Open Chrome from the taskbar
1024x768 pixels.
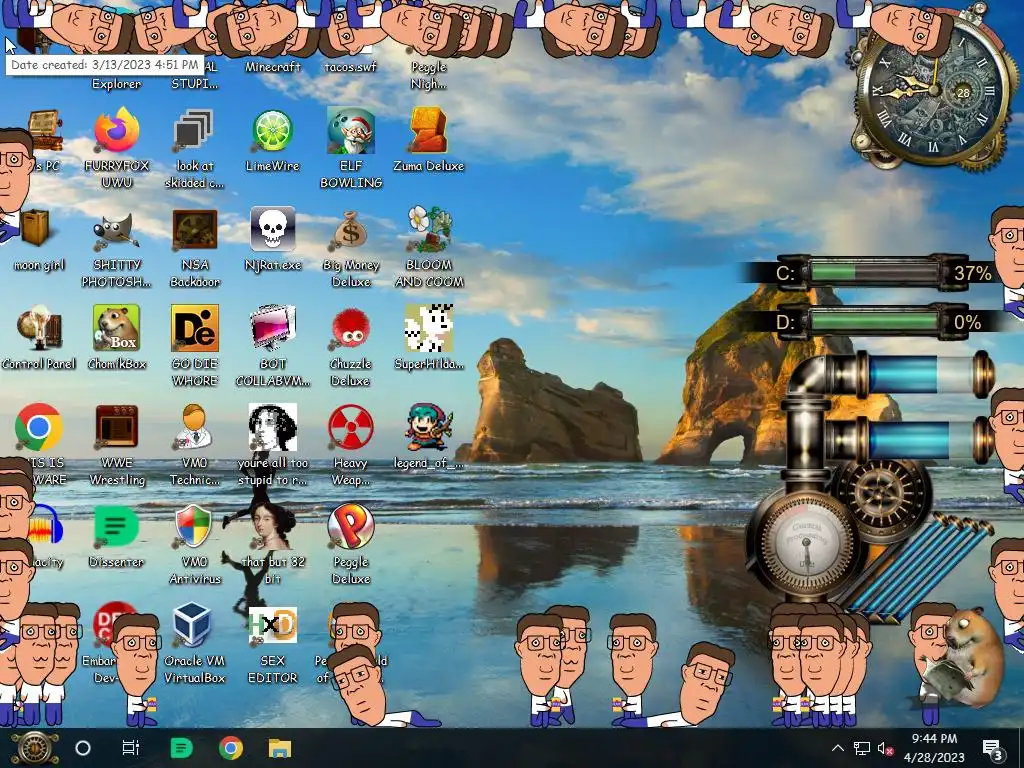[231, 748]
